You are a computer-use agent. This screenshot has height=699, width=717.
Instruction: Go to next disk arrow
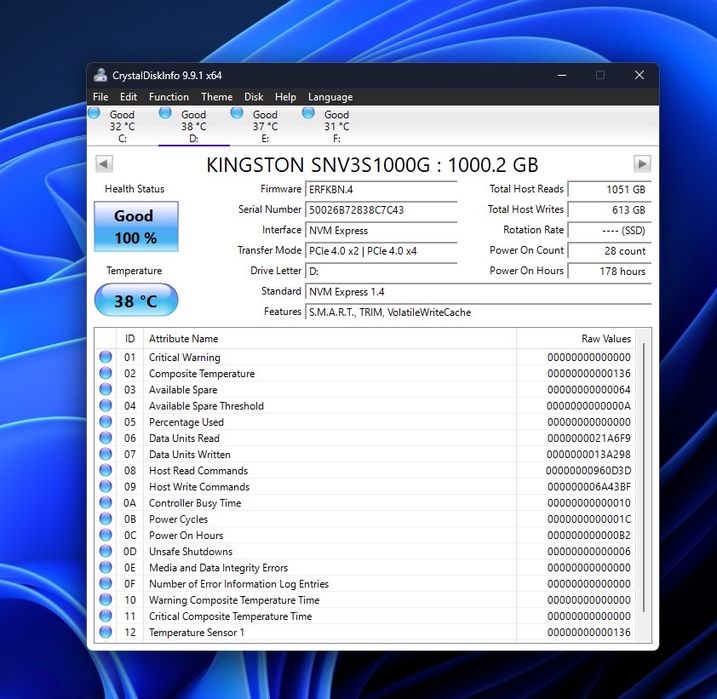(x=642, y=164)
